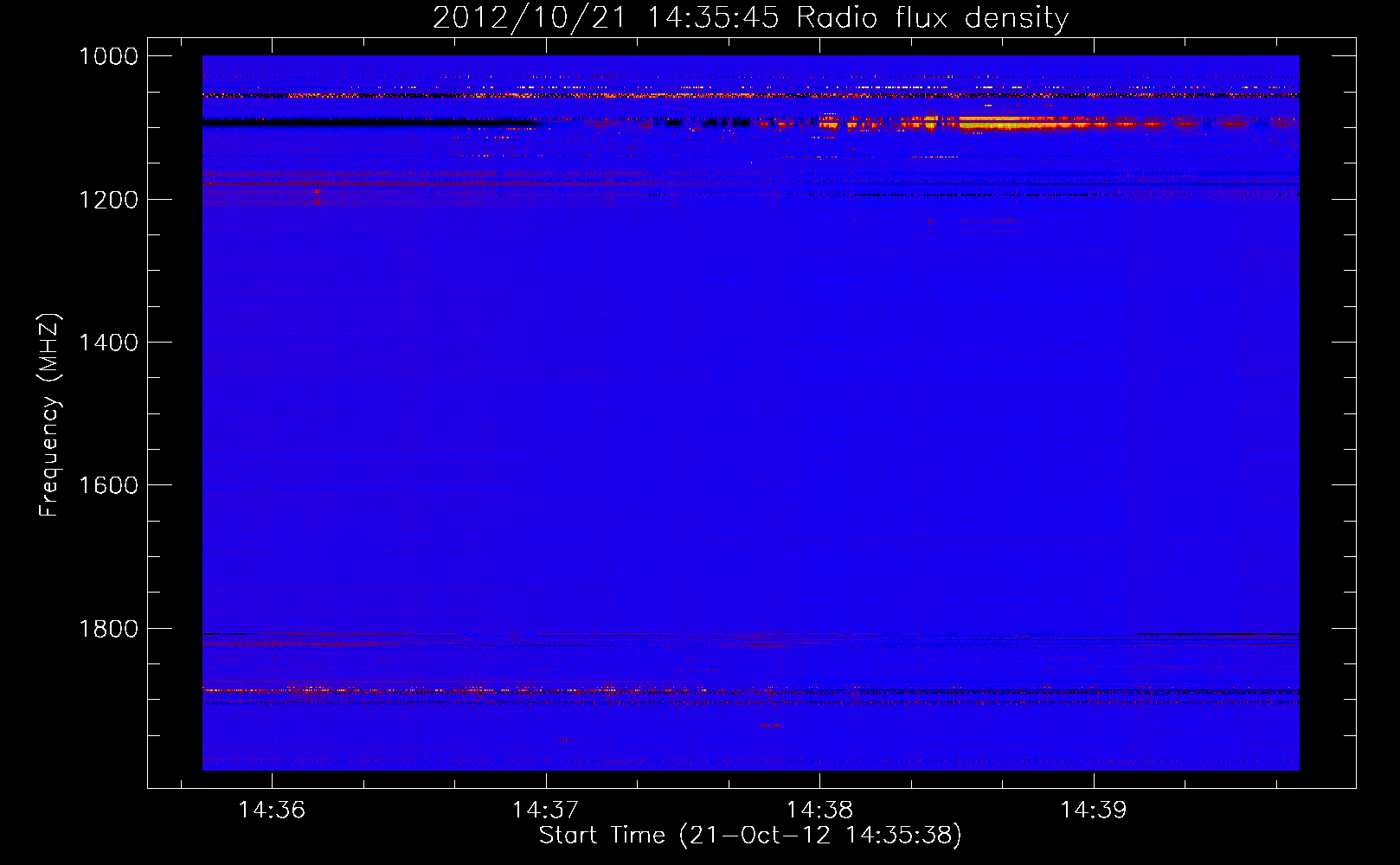This screenshot has width=1400, height=865.
Task: Click the 1200 frequency tick label
Action: [108, 200]
